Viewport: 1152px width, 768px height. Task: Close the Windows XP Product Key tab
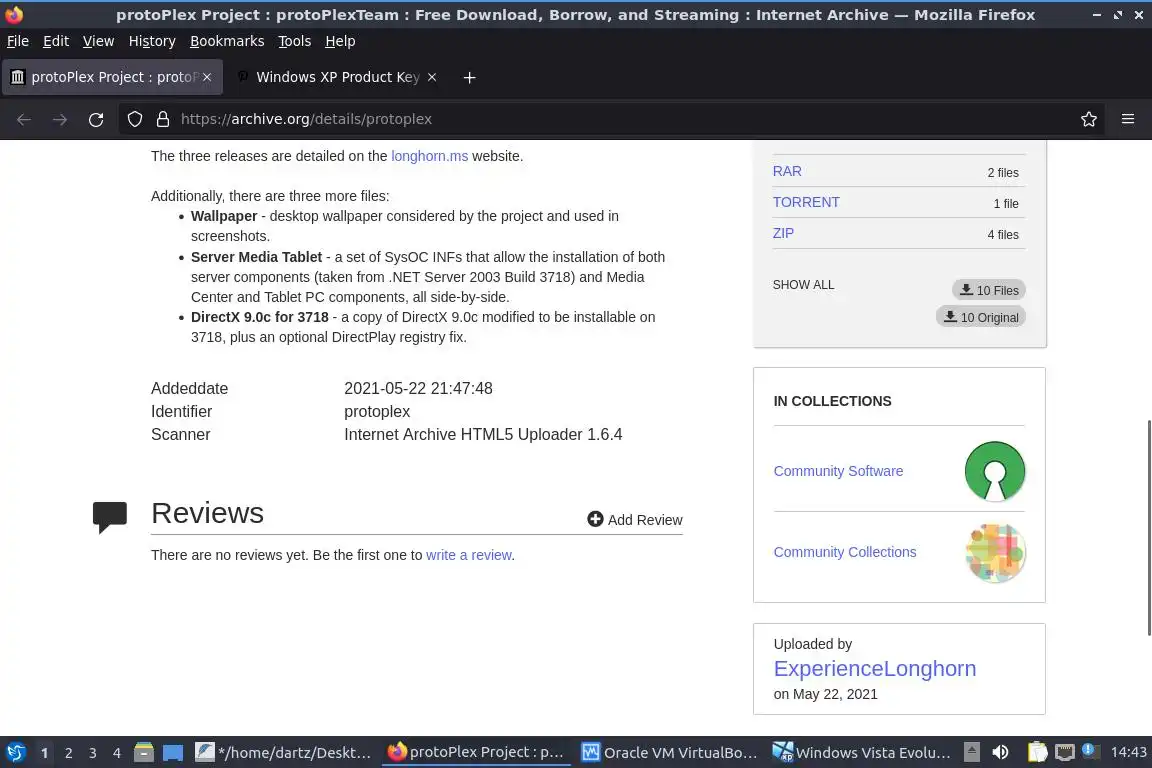(432, 77)
